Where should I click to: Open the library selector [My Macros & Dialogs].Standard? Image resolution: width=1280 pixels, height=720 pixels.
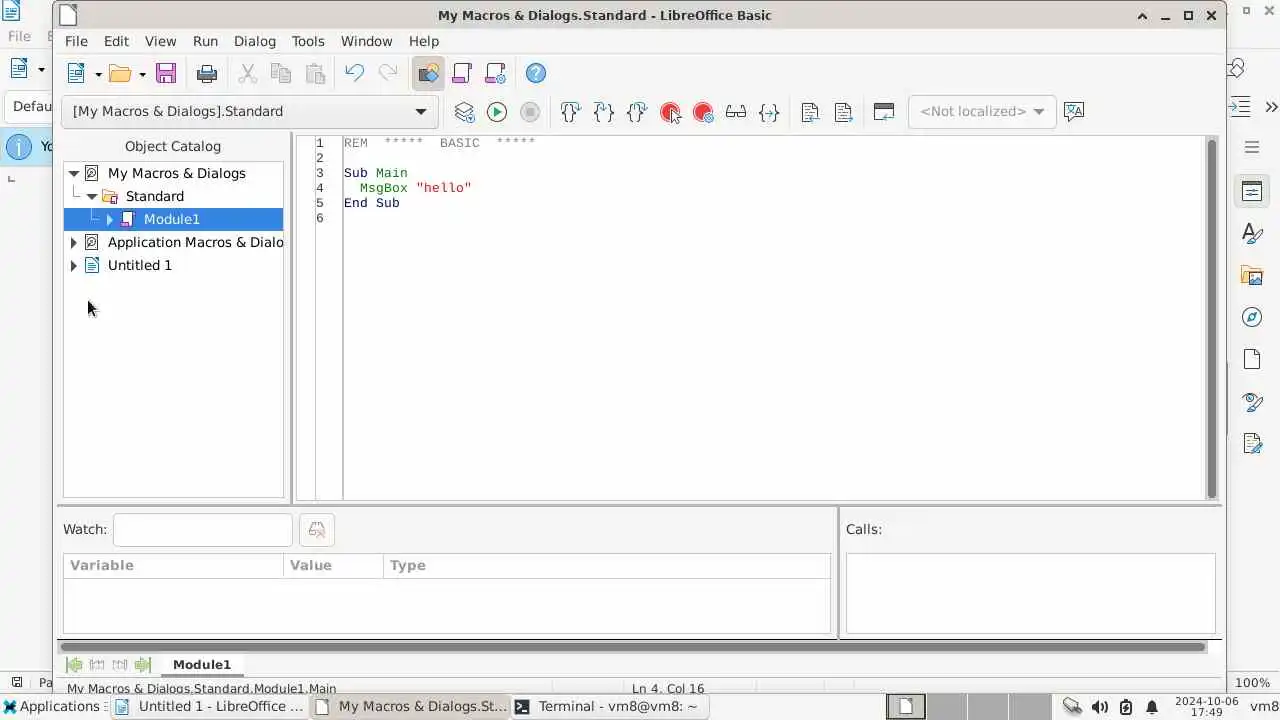coord(250,111)
